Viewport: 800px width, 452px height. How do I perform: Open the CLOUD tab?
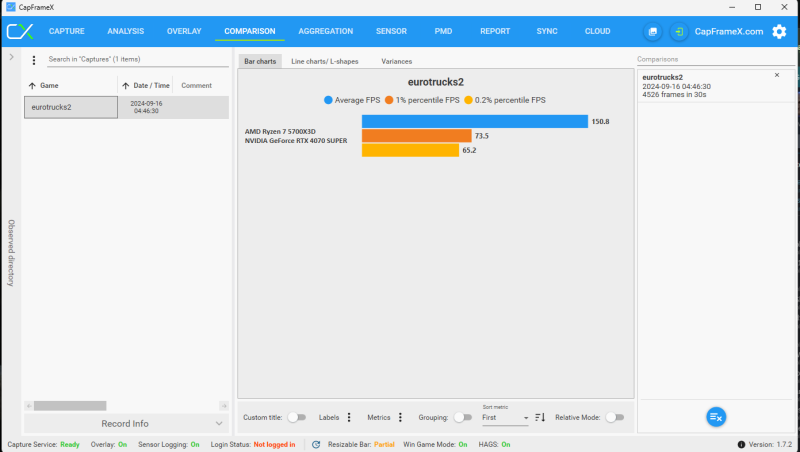click(x=597, y=31)
